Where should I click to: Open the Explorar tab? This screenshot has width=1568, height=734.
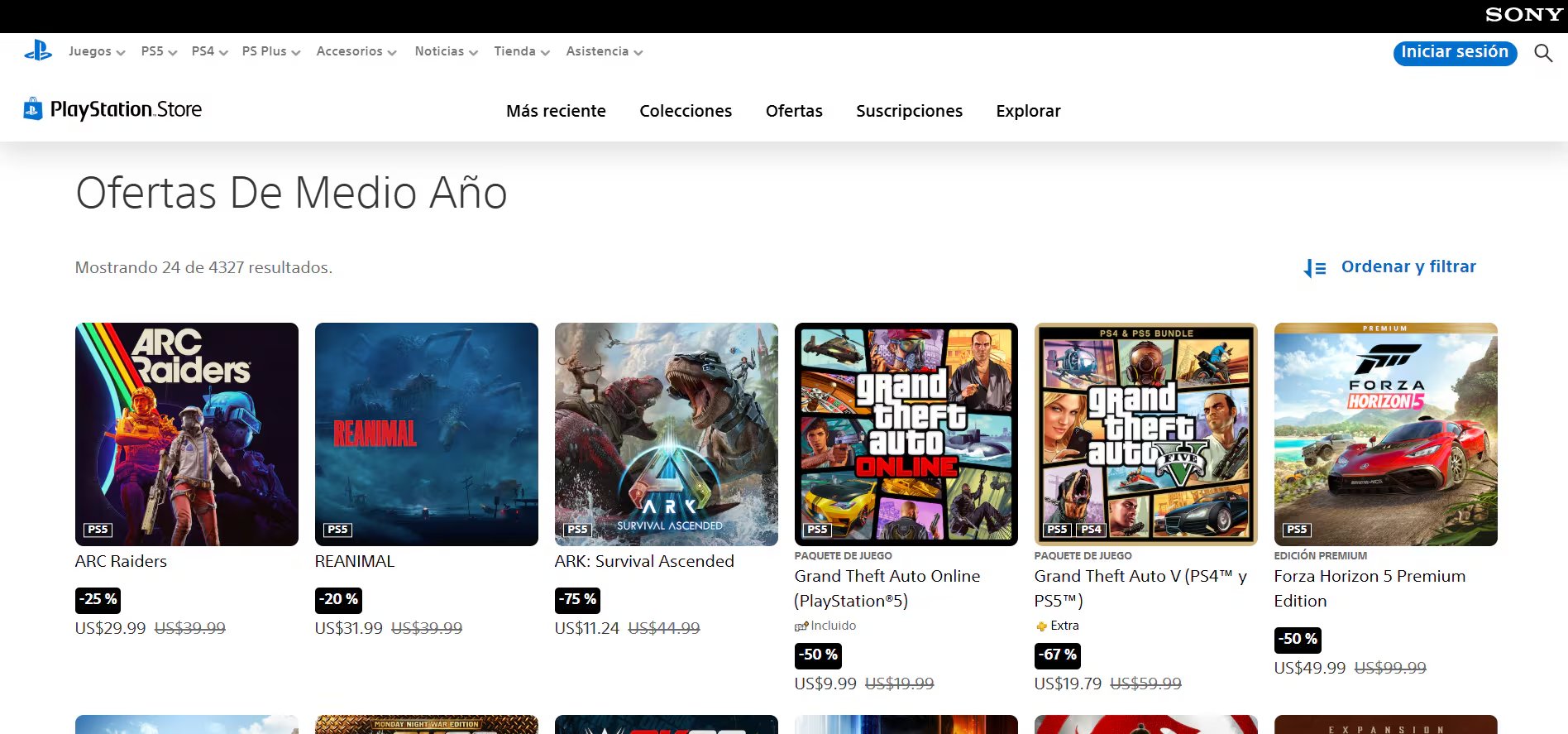tap(1028, 111)
